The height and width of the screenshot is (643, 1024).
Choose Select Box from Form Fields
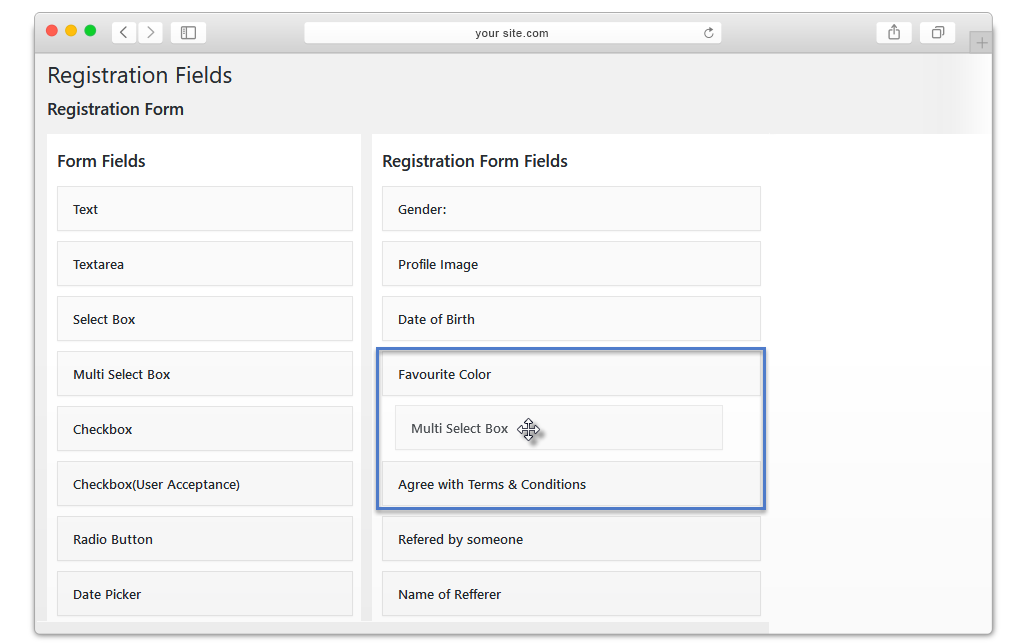pos(205,319)
